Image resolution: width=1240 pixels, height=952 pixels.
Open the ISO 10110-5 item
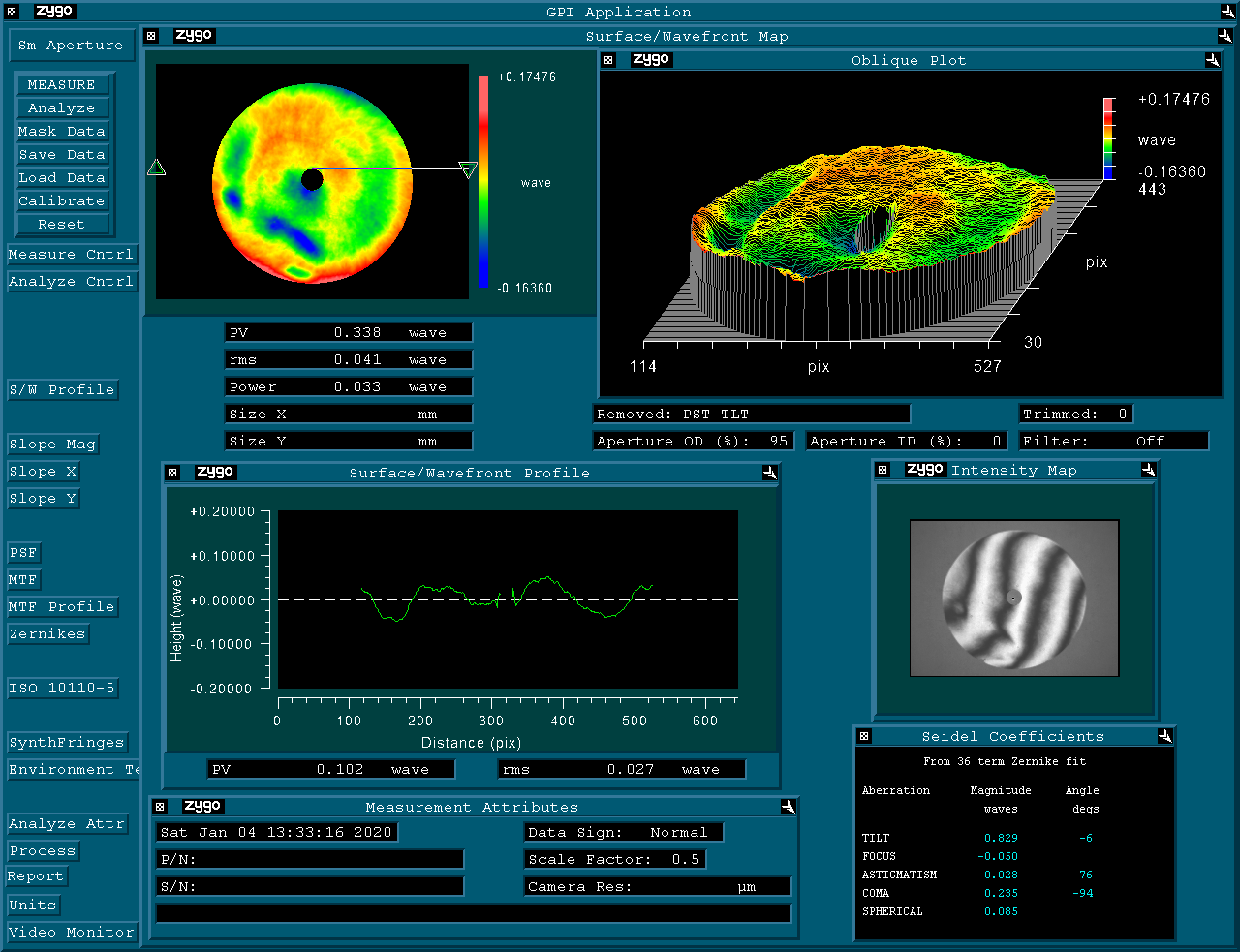[x=62, y=689]
